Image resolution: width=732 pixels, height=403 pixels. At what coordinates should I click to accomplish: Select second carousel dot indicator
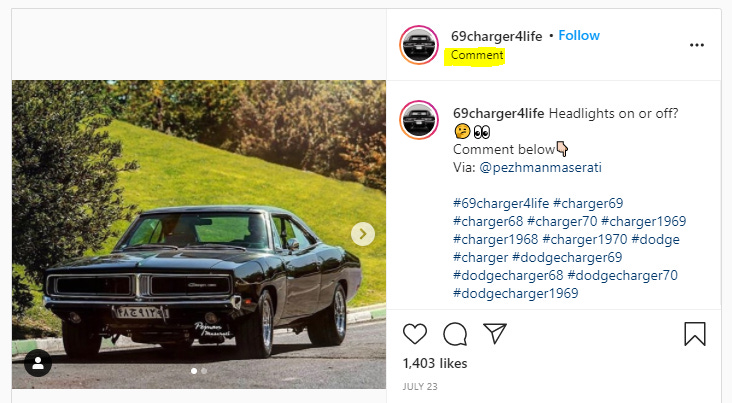(204, 371)
